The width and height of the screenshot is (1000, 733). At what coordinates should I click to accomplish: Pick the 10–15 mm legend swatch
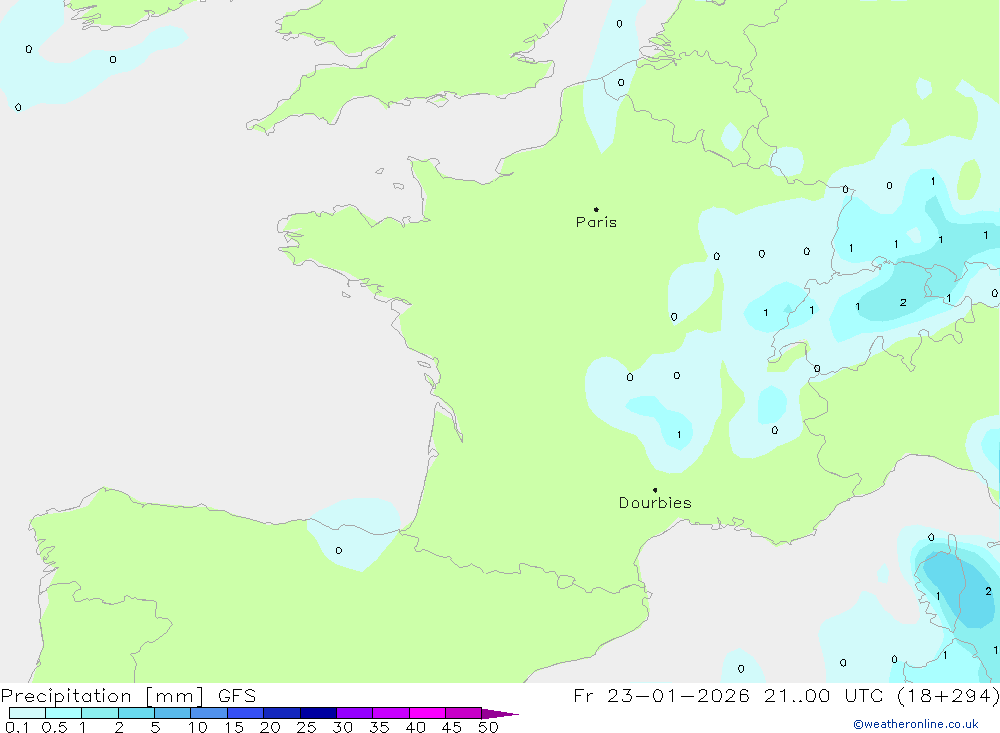[209, 713]
